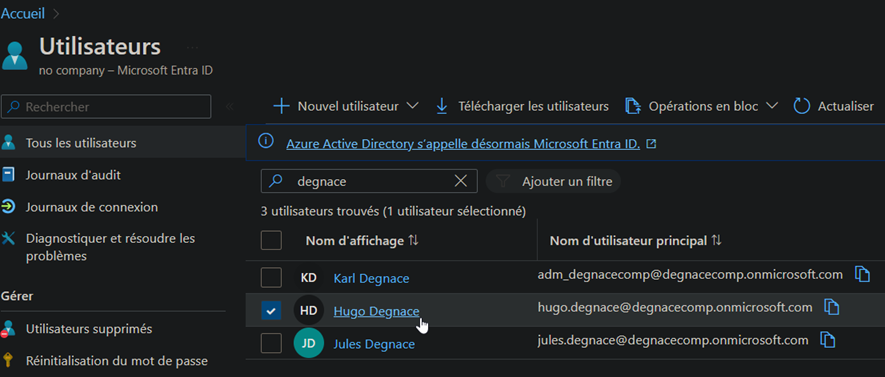Open the ellipsis menu beside Utilisateurs title

click(x=192, y=47)
